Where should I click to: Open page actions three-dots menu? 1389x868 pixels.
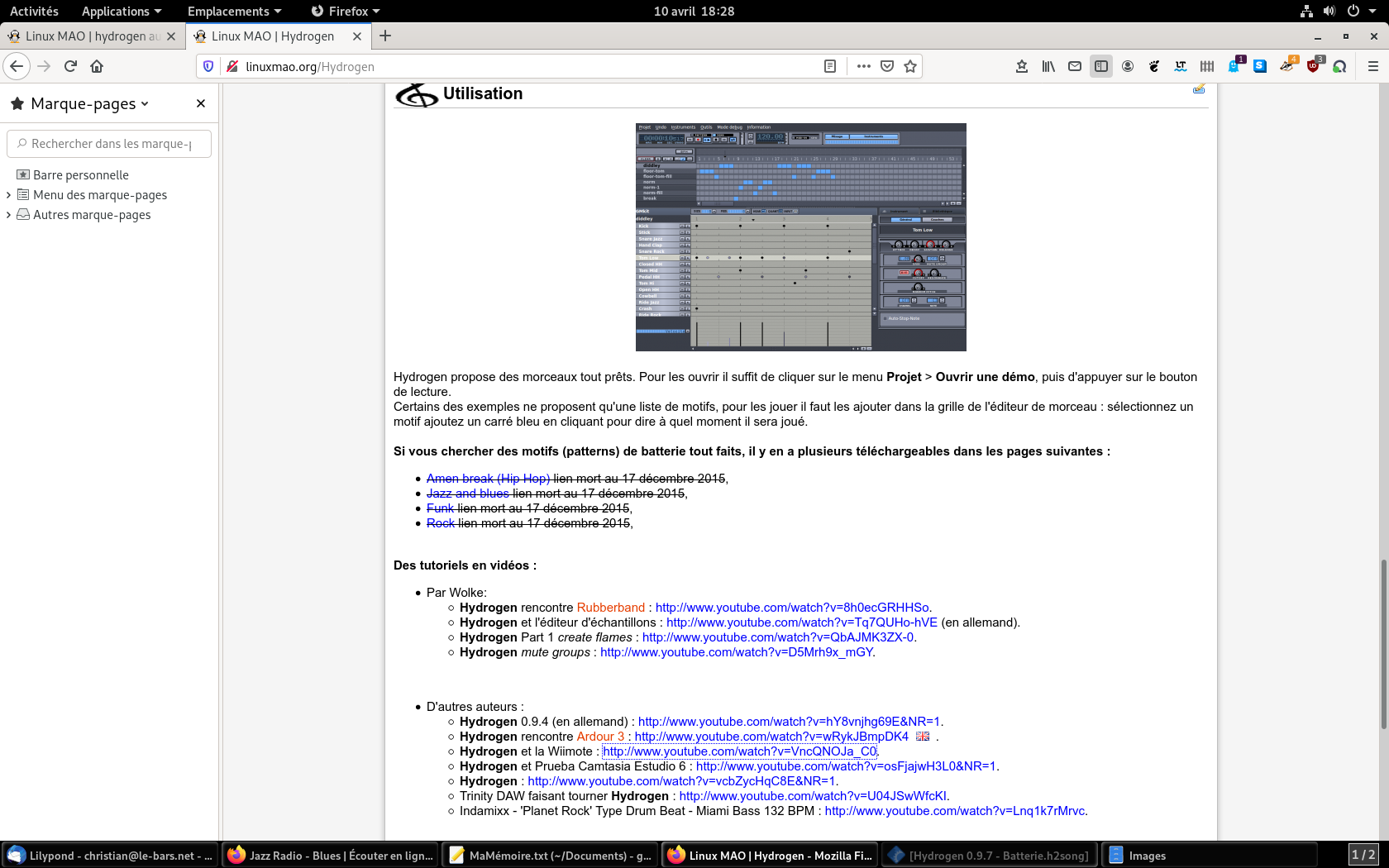(864, 66)
